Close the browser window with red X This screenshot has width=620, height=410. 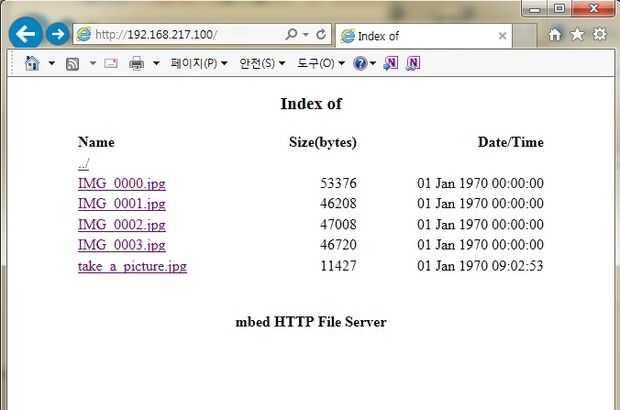pyautogui.click(x=594, y=9)
